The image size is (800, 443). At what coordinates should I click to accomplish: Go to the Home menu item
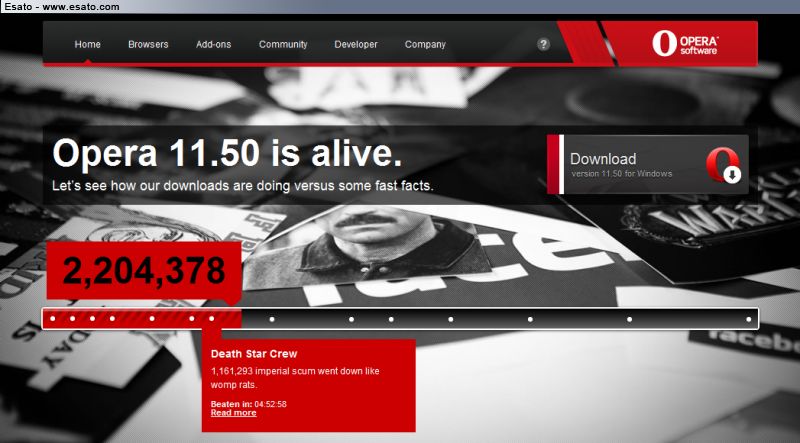[x=88, y=44]
